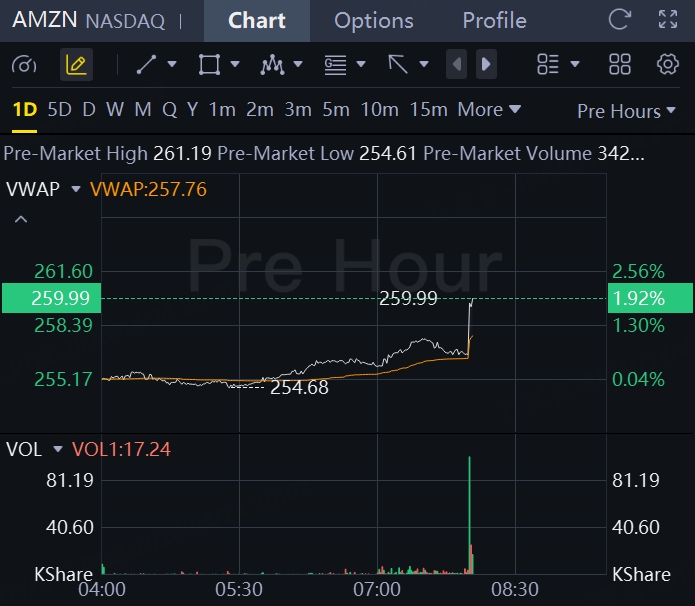
Task: Select the arrow annotation tool
Action: pos(398,65)
